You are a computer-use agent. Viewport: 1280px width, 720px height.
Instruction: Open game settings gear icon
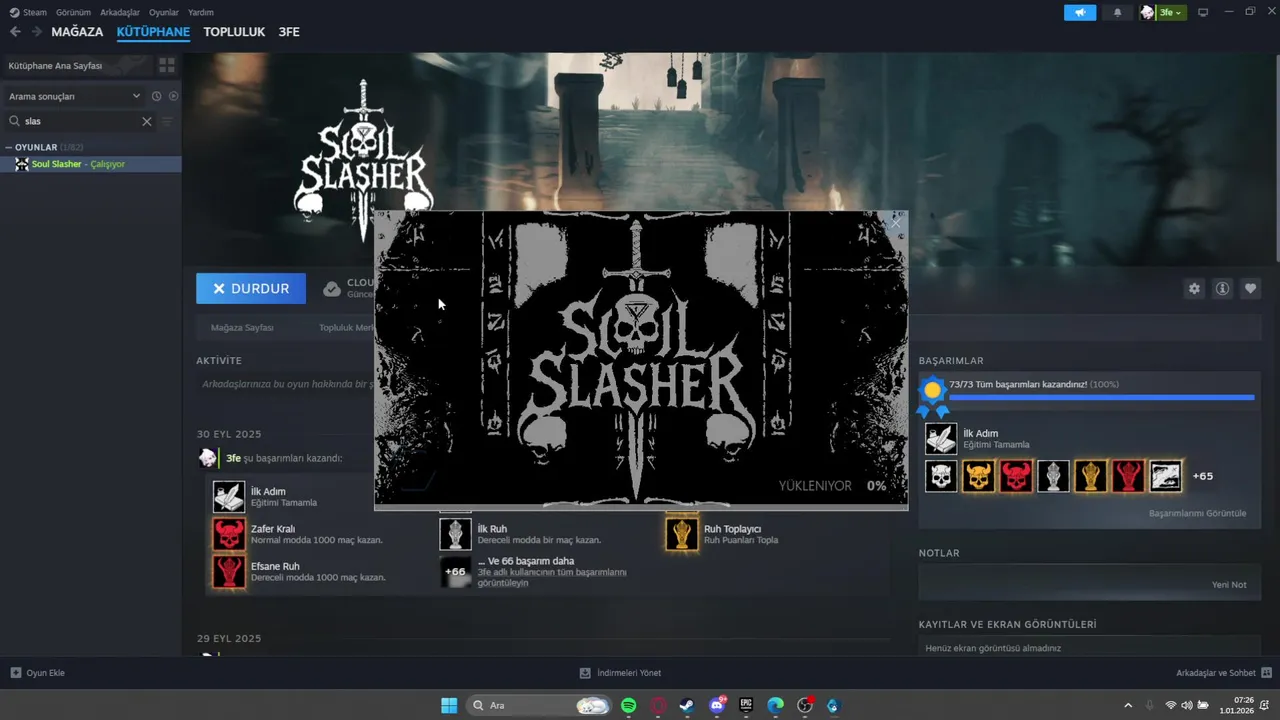pyautogui.click(x=1194, y=288)
